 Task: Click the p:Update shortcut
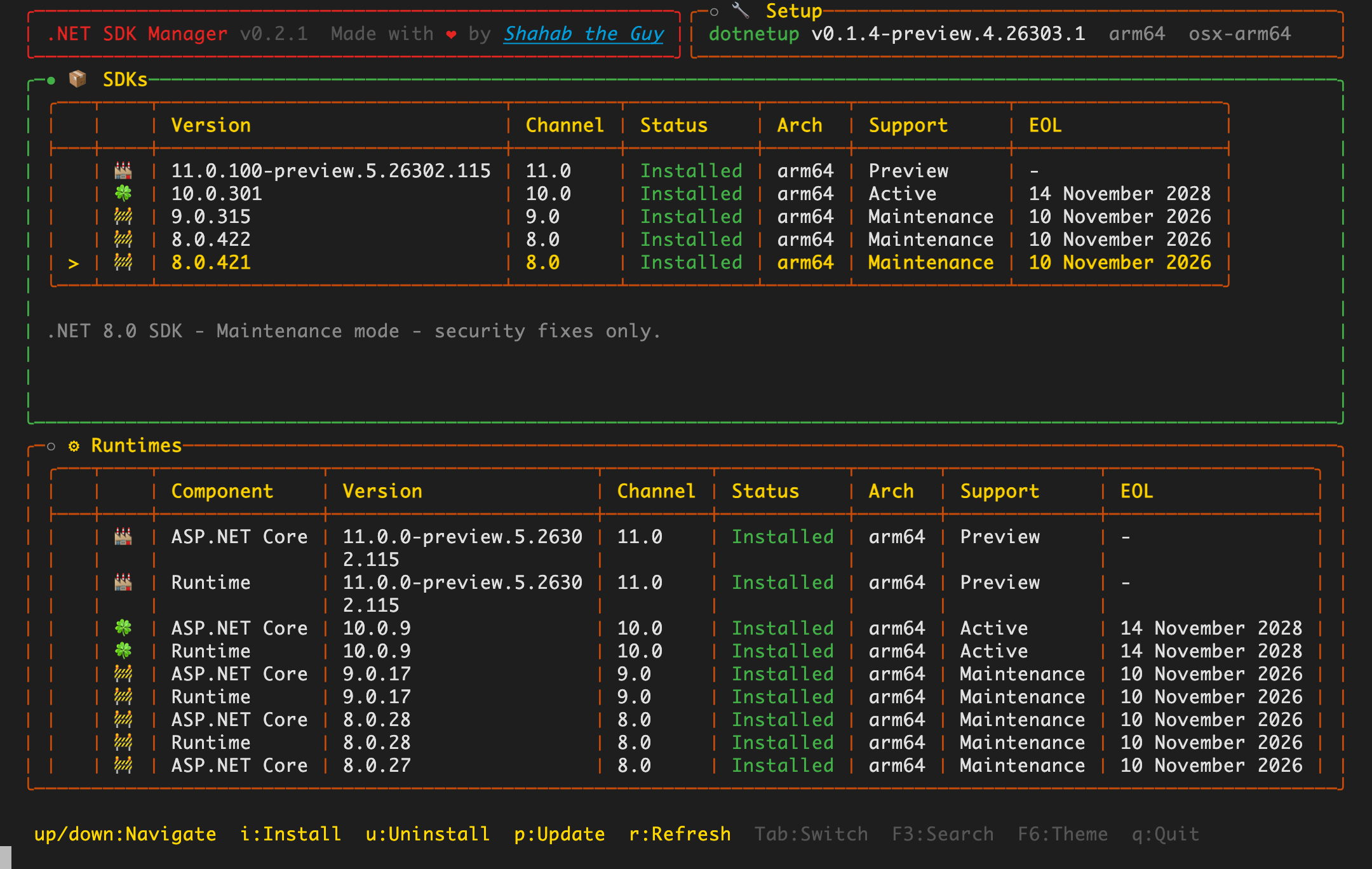560,834
